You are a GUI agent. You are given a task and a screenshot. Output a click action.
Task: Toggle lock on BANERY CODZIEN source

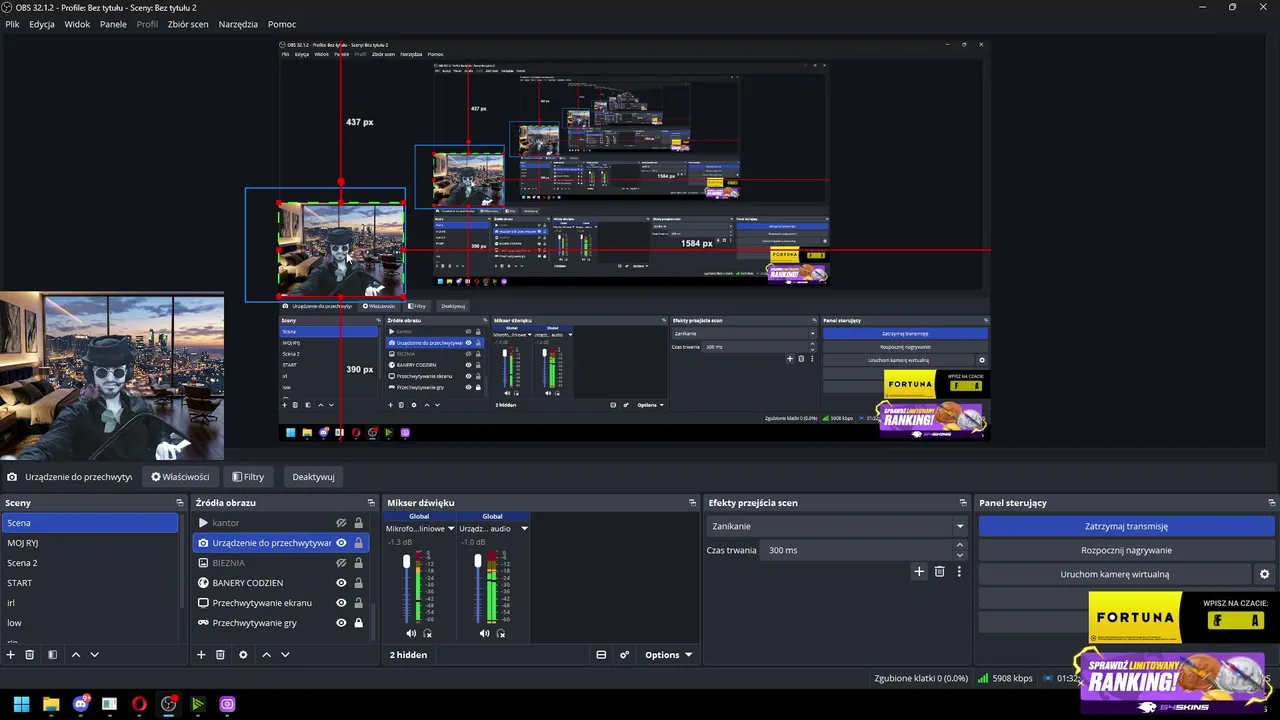click(358, 583)
